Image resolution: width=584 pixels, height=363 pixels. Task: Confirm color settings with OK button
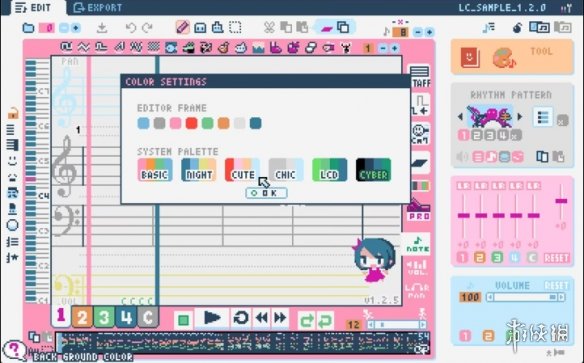pos(266,193)
